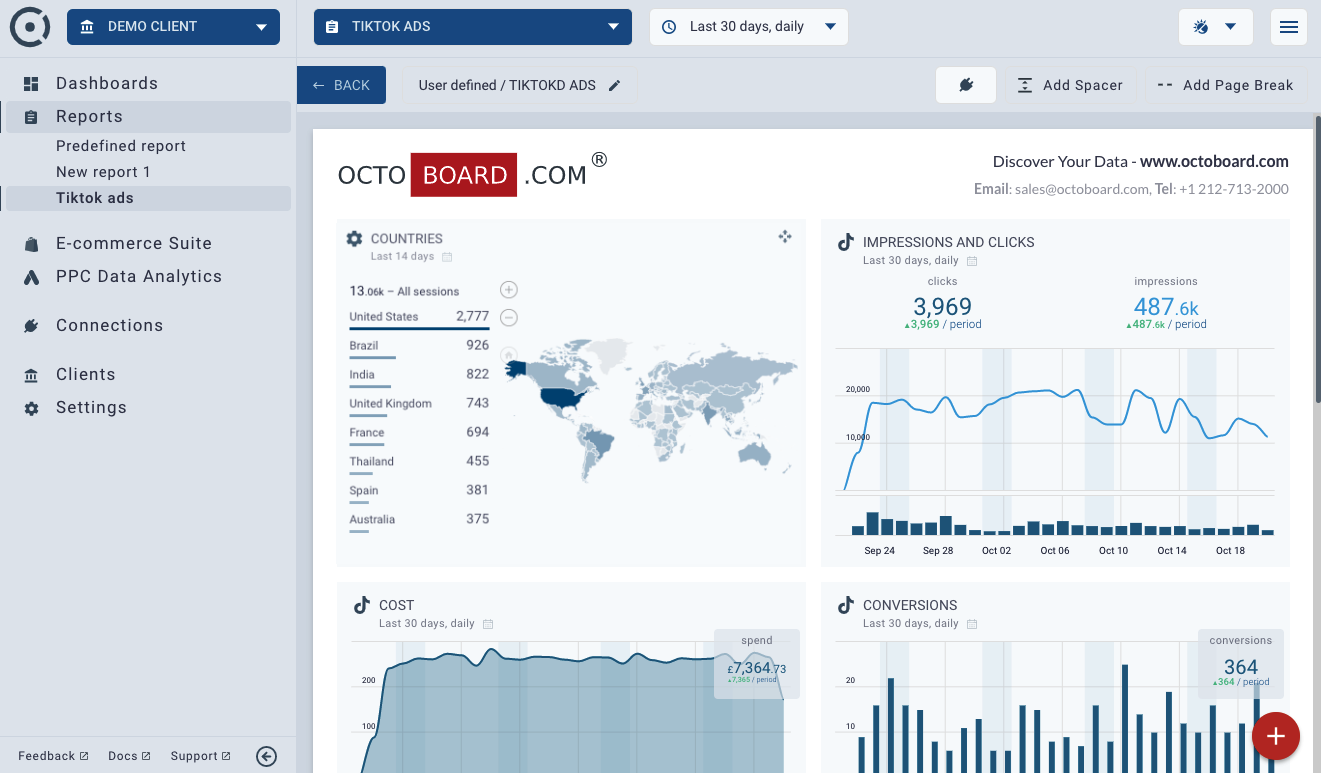Click the E-commerce Suite bag icon
This screenshot has width=1321, height=773.
(x=31, y=244)
